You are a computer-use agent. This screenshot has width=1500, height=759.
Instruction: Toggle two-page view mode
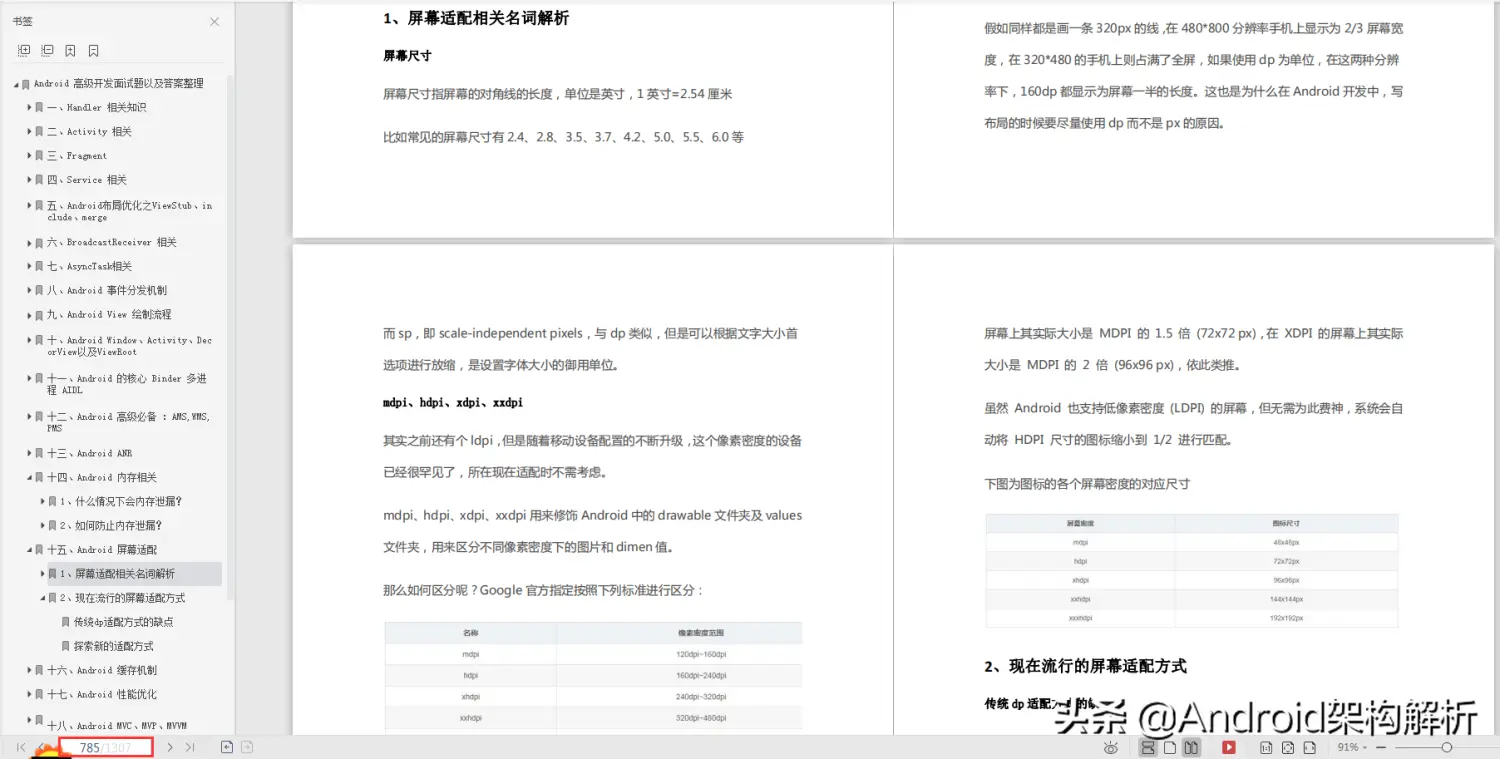coord(1191,747)
